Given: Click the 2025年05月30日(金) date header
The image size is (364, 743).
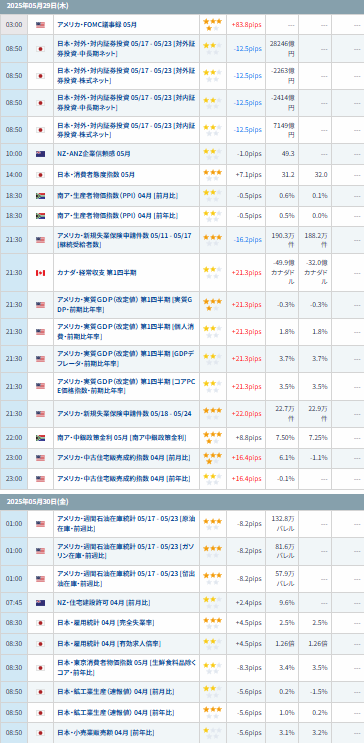Looking at the screenshot, I should [32, 501].
